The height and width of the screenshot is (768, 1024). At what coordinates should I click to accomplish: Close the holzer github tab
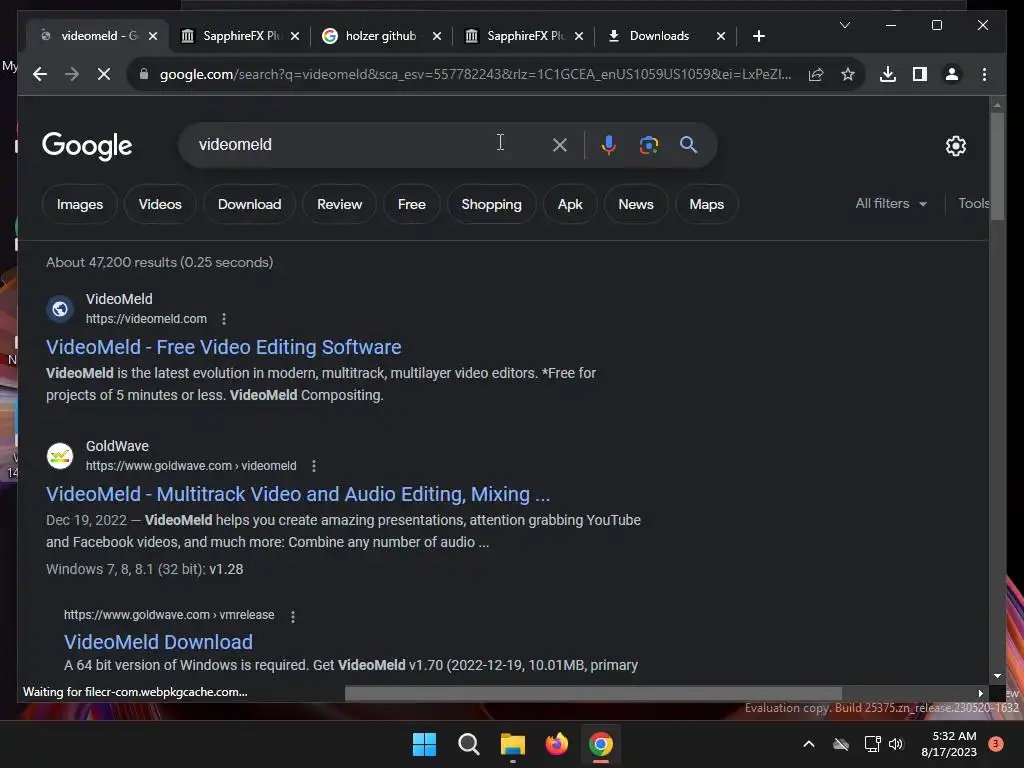click(x=437, y=36)
